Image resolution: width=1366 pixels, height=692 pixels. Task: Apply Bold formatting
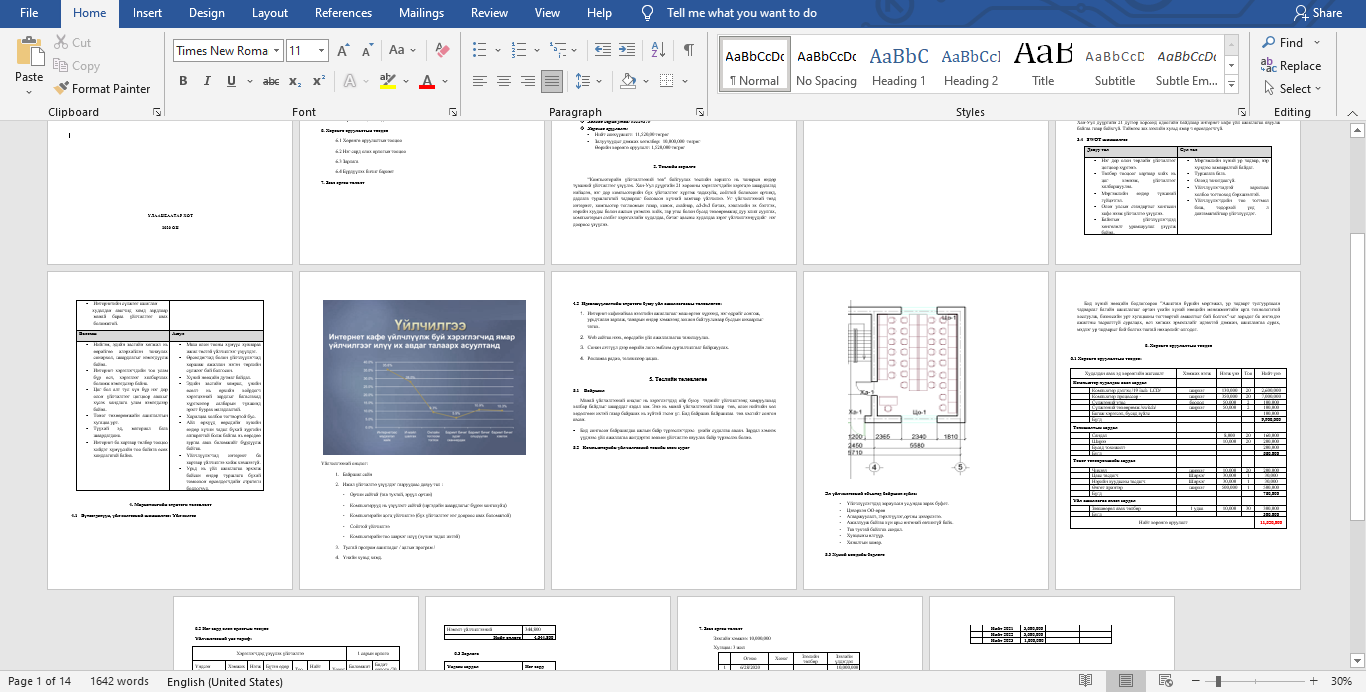coord(183,81)
